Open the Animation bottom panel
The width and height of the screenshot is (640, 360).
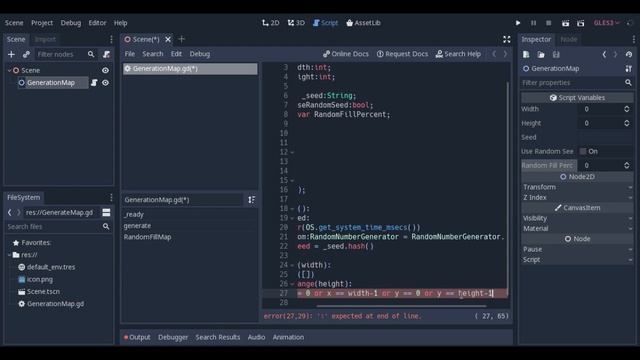[288, 337]
